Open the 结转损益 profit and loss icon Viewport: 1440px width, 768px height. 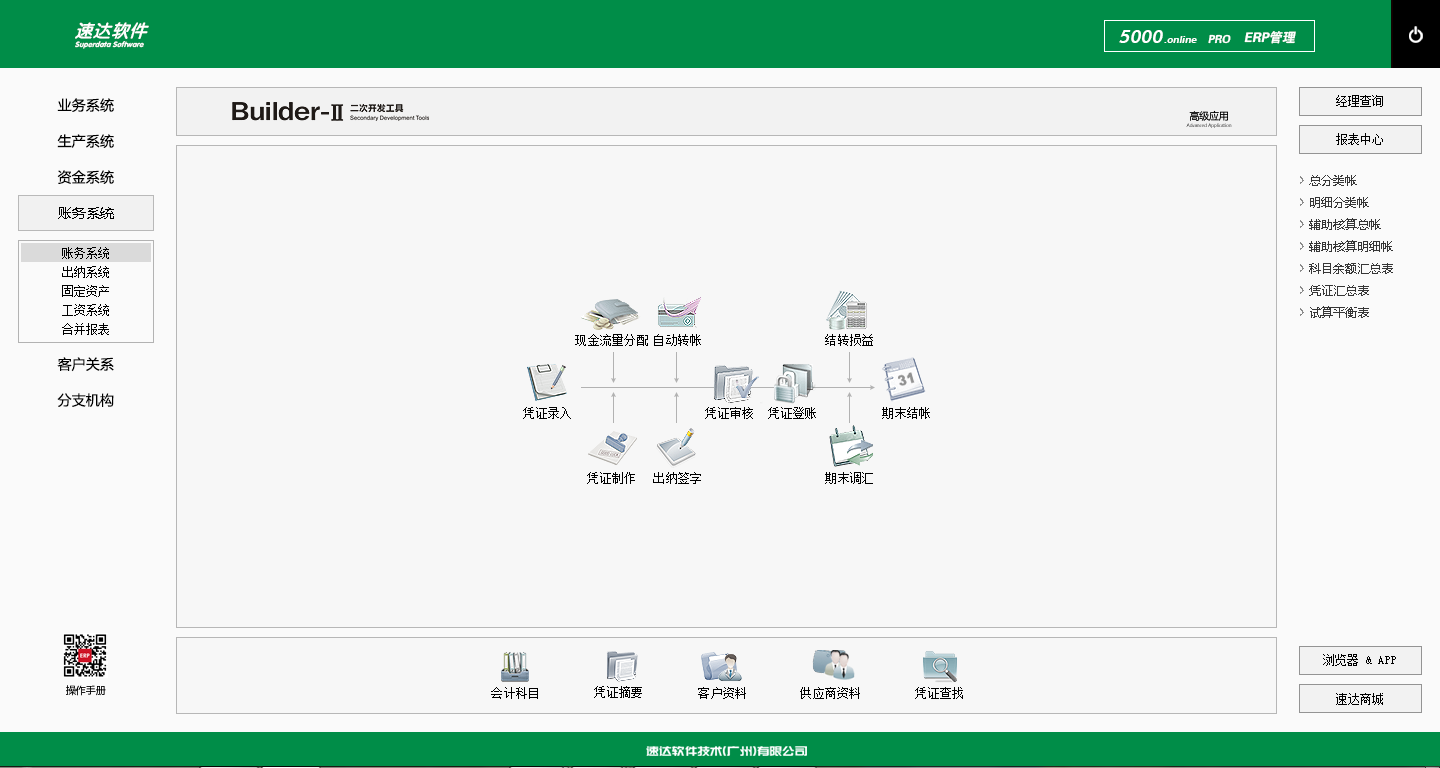pyautogui.click(x=848, y=312)
